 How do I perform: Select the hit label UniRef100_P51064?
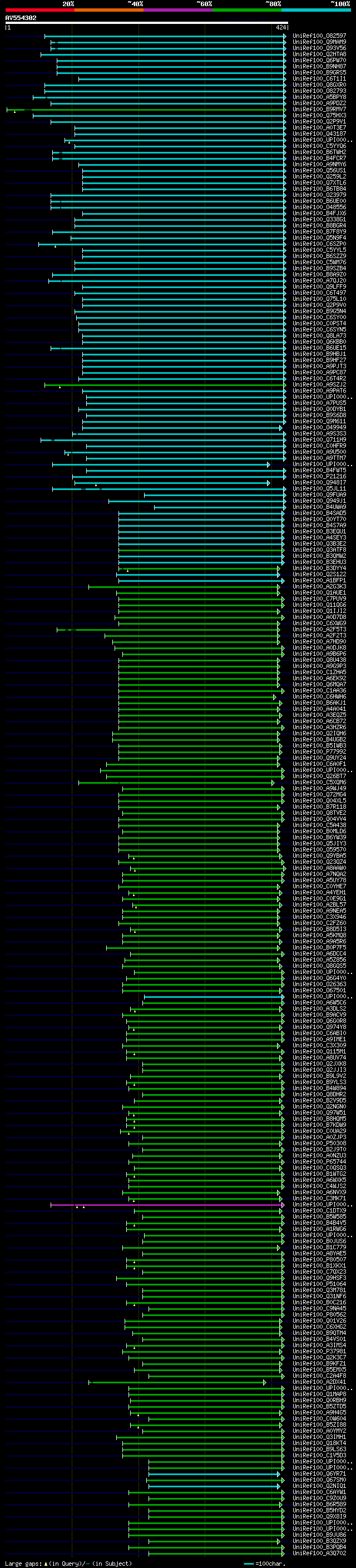(x=319, y=1284)
